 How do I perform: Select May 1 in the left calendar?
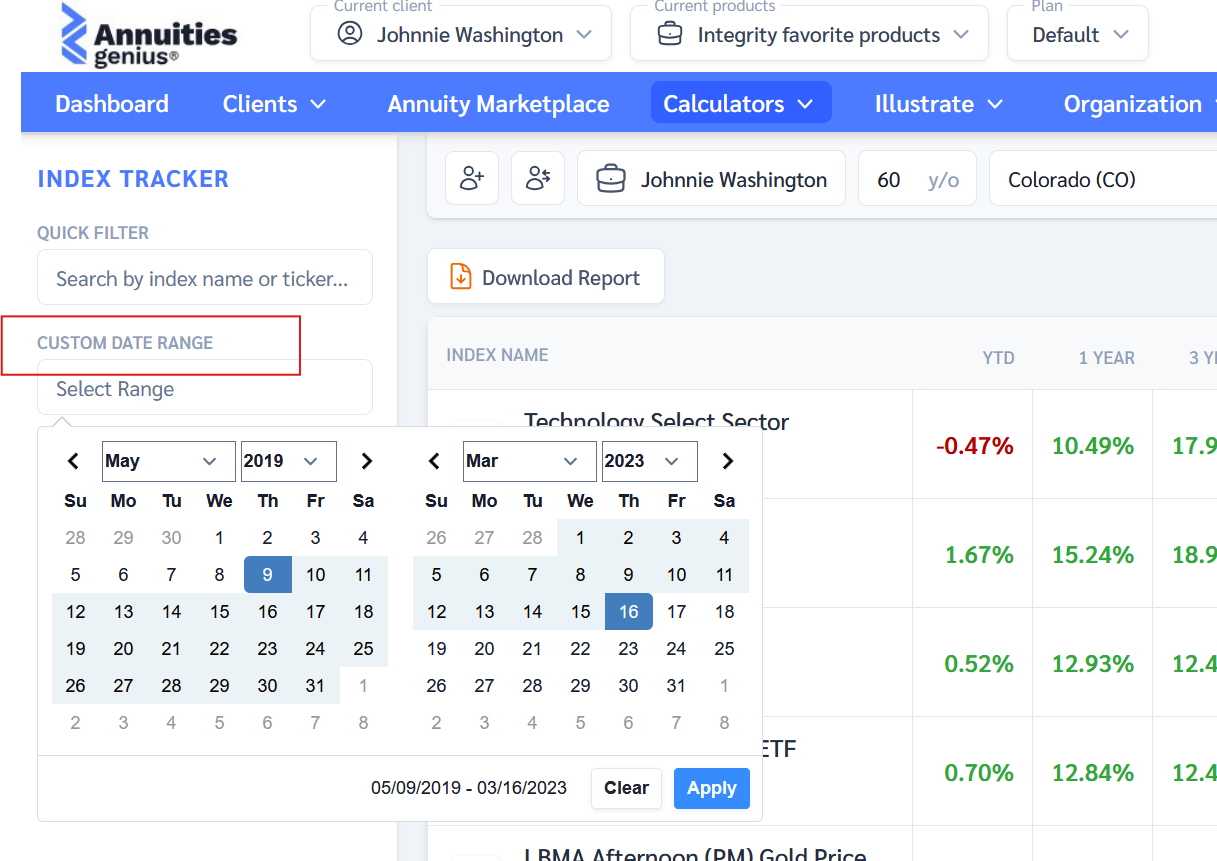tap(220, 538)
